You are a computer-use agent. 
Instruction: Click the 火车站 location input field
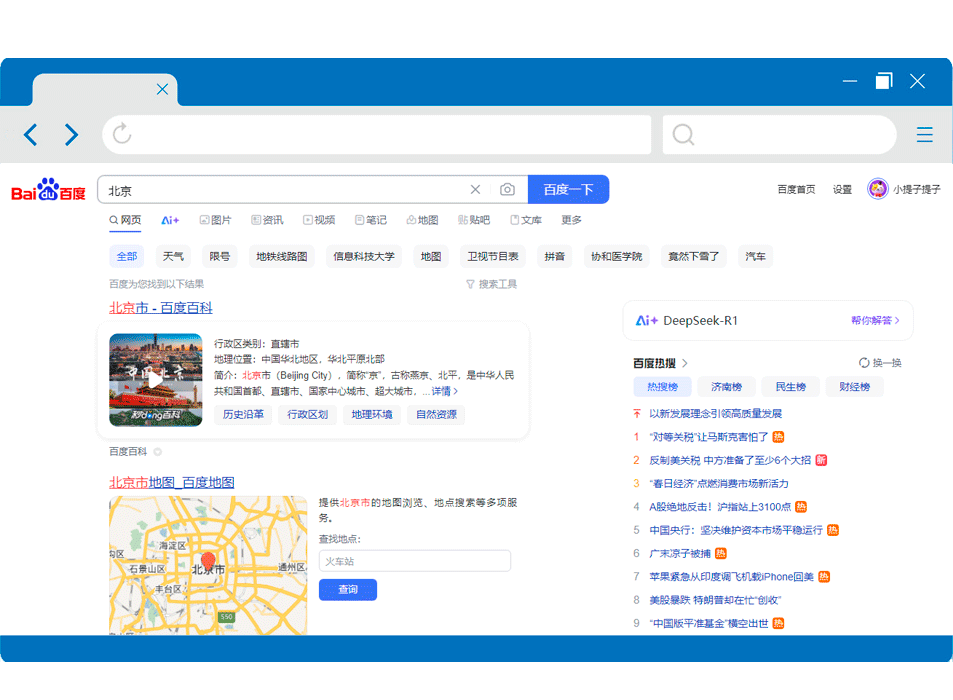[415, 561]
